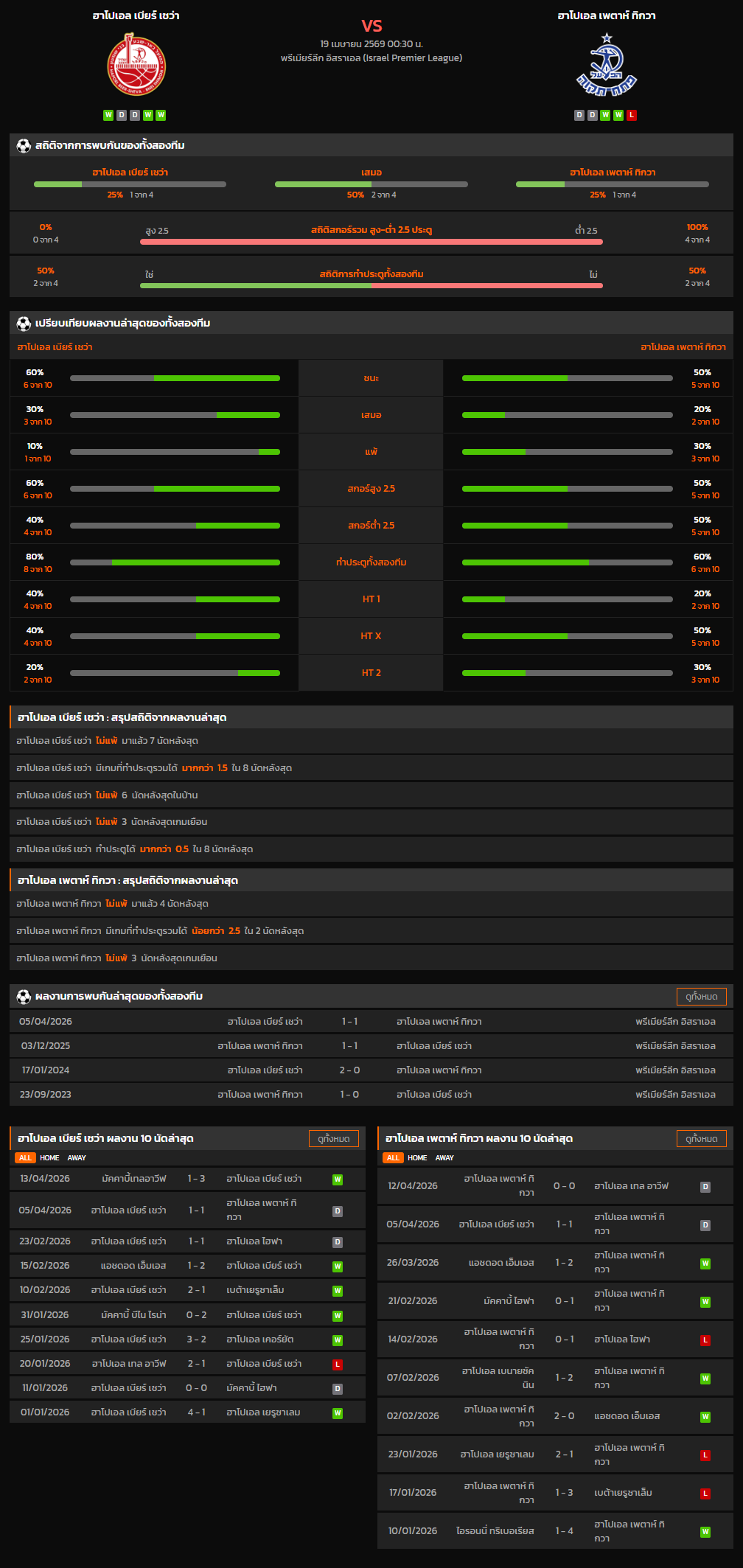Click the first green W badge under the Be'er Sheva logo

tap(108, 115)
